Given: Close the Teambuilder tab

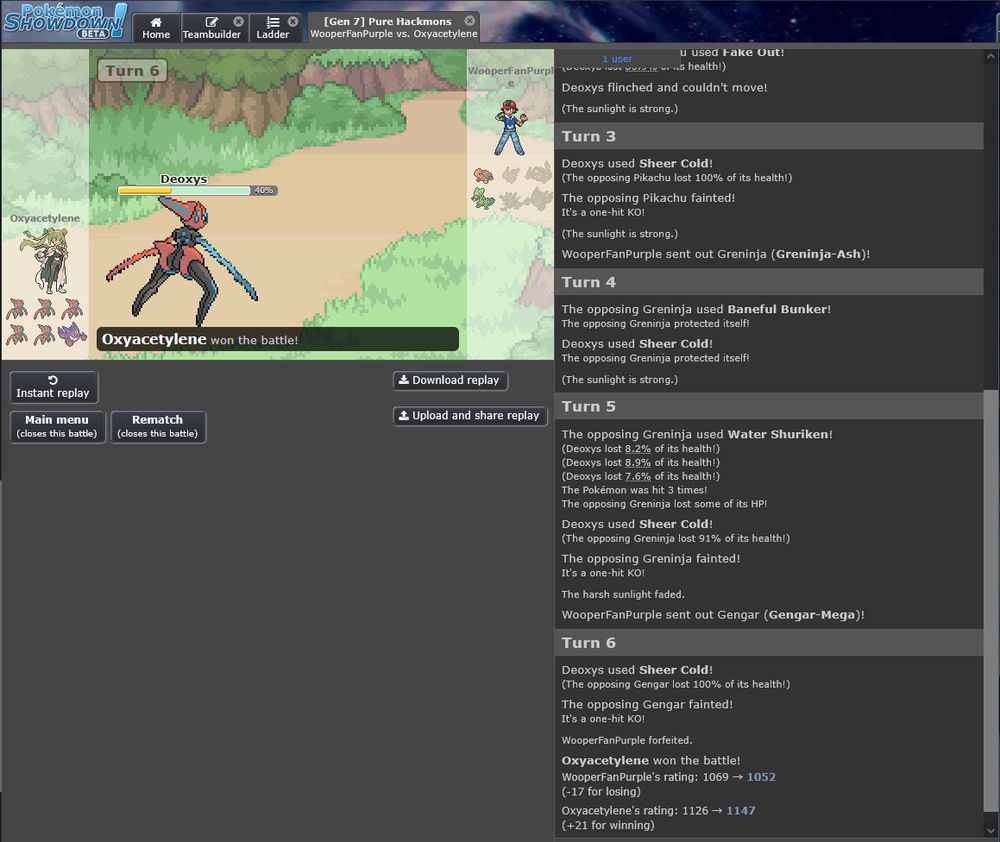Looking at the screenshot, I should (239, 22).
